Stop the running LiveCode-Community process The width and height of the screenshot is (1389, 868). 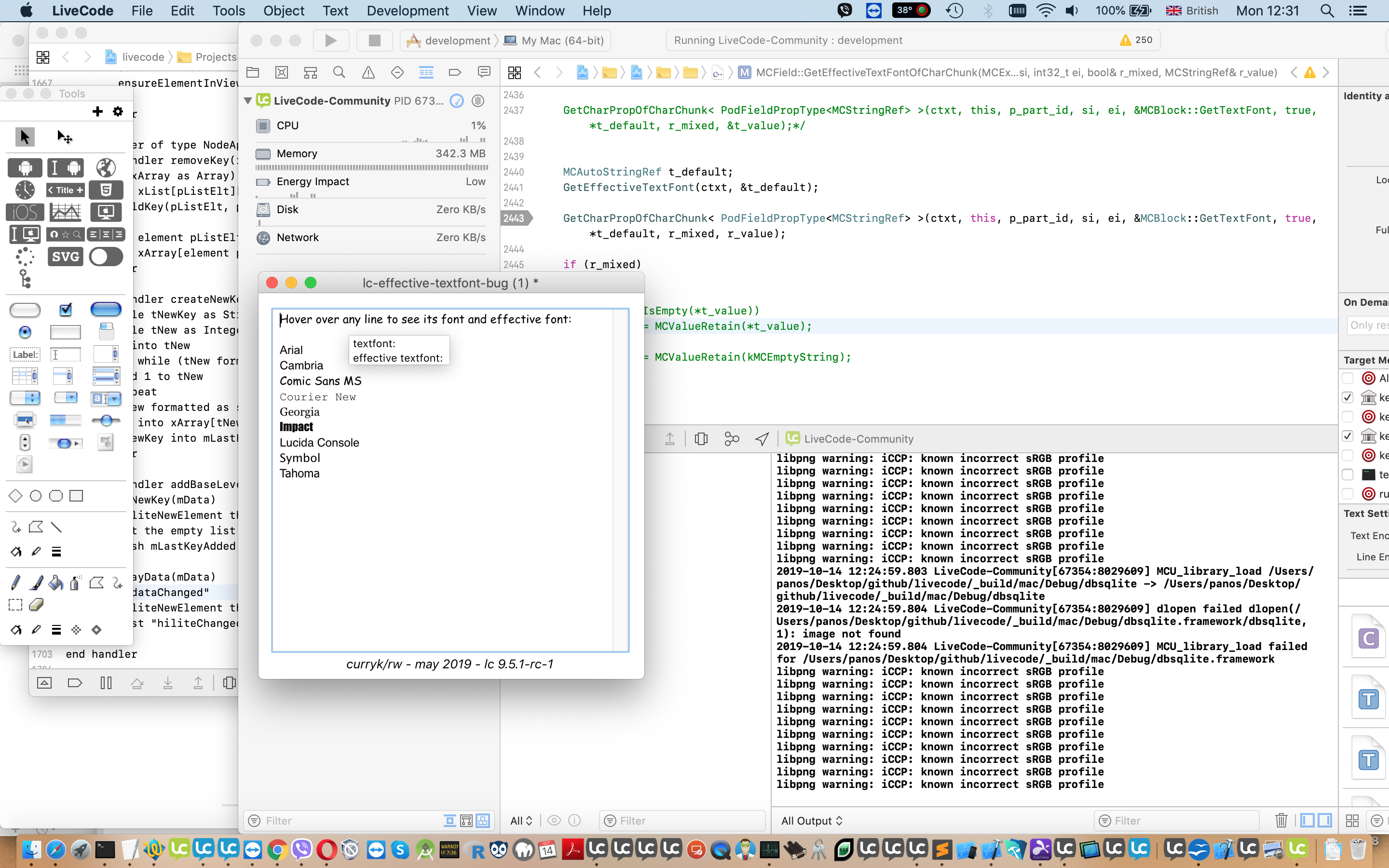(x=374, y=40)
